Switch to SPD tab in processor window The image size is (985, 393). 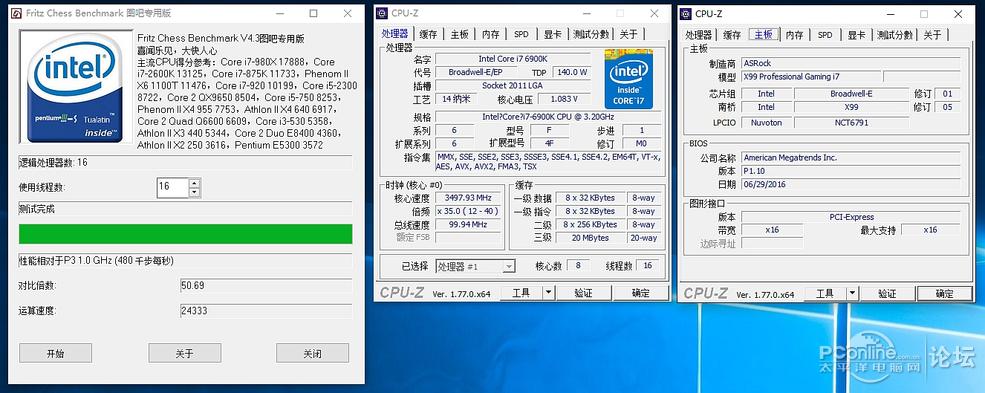point(521,35)
